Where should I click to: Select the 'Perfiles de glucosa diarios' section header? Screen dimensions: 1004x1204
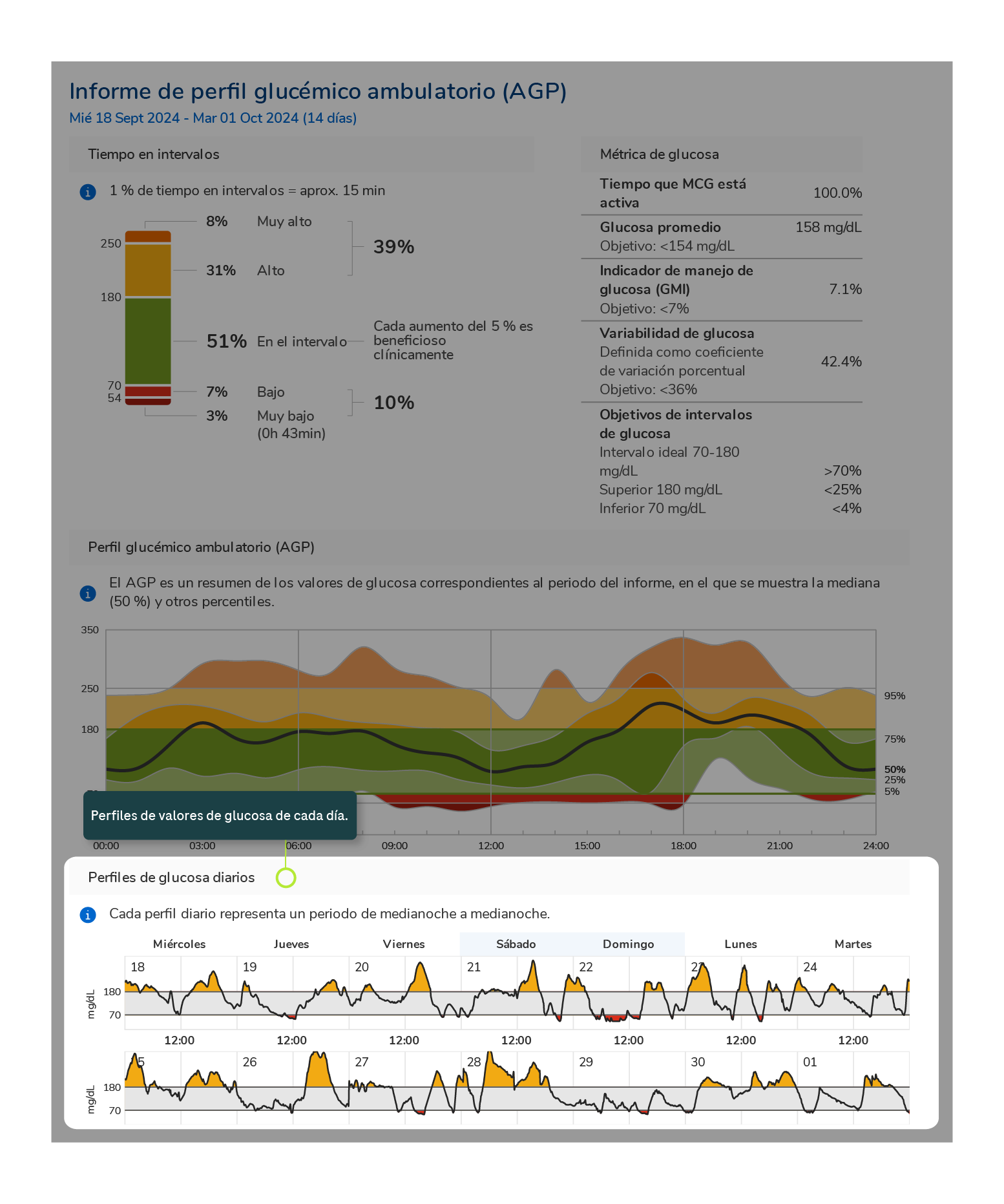pyautogui.click(x=489, y=878)
